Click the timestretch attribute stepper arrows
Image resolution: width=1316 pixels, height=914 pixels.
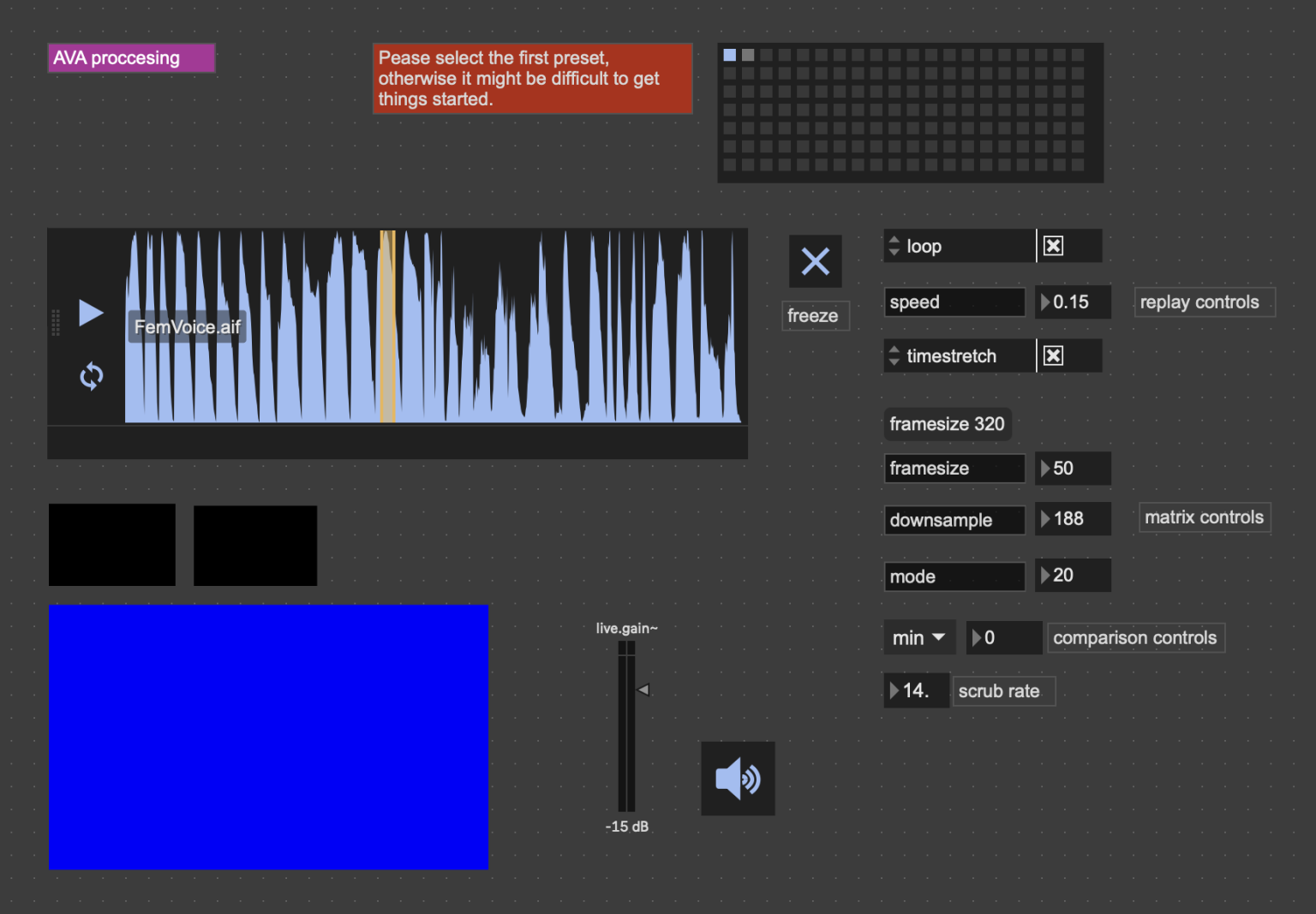pos(894,355)
